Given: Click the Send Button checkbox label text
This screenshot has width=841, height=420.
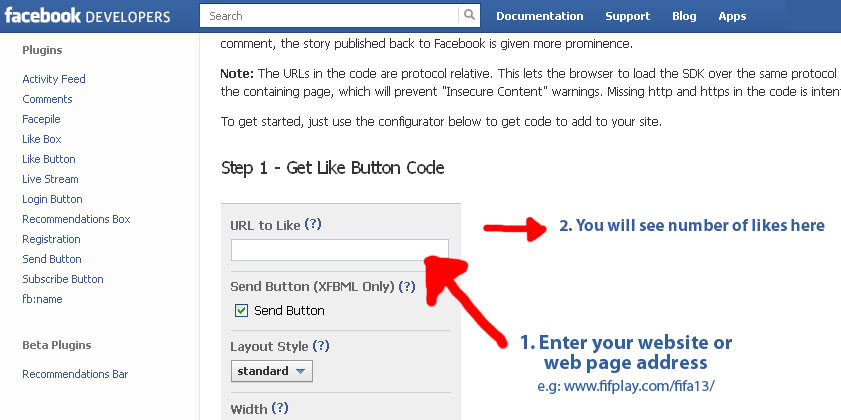Looking at the screenshot, I should 289,311.
